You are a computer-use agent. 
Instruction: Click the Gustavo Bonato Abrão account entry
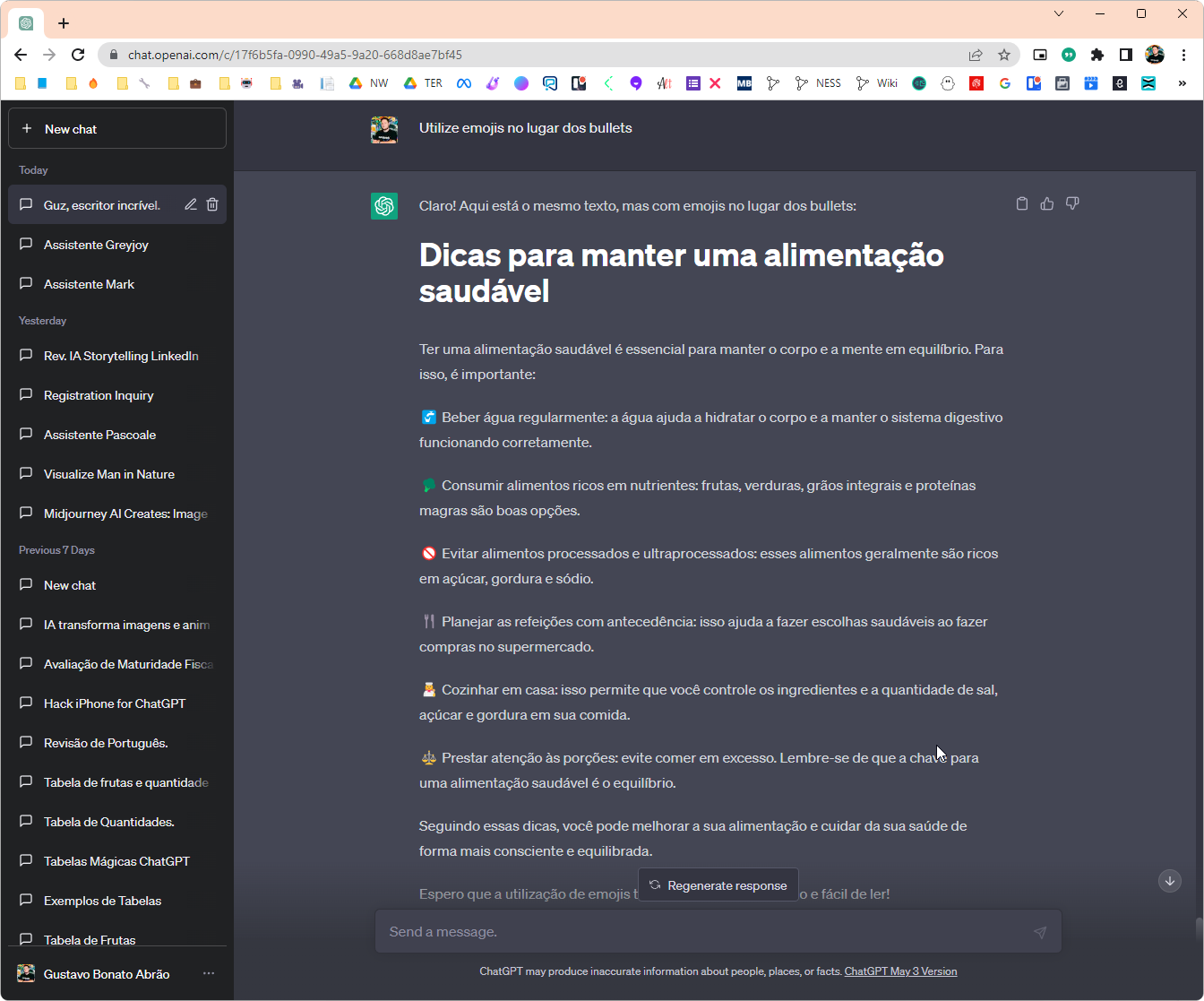click(116, 974)
